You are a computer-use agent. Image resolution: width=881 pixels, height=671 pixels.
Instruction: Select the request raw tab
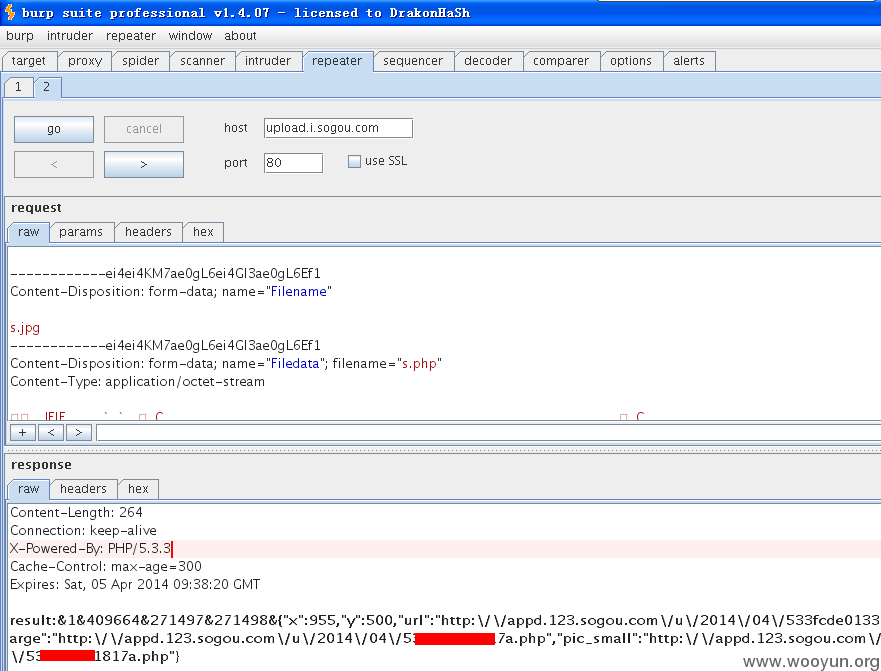pos(29,232)
